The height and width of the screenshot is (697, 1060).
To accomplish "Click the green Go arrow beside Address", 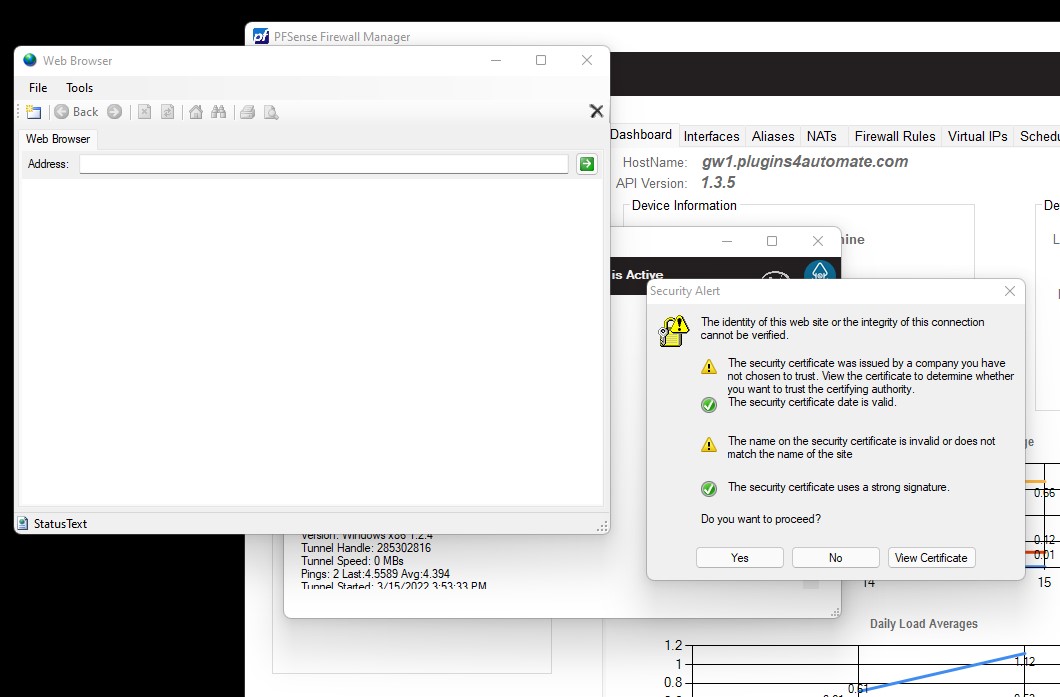I will [x=586, y=163].
